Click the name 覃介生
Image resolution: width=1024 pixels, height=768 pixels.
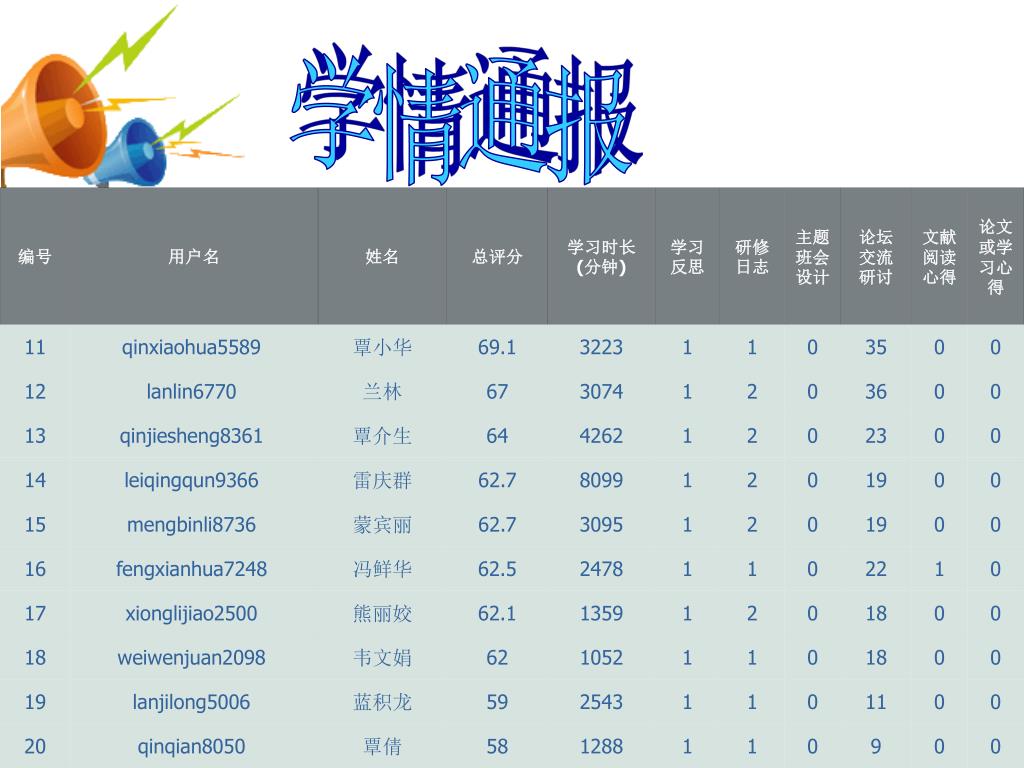pos(382,436)
